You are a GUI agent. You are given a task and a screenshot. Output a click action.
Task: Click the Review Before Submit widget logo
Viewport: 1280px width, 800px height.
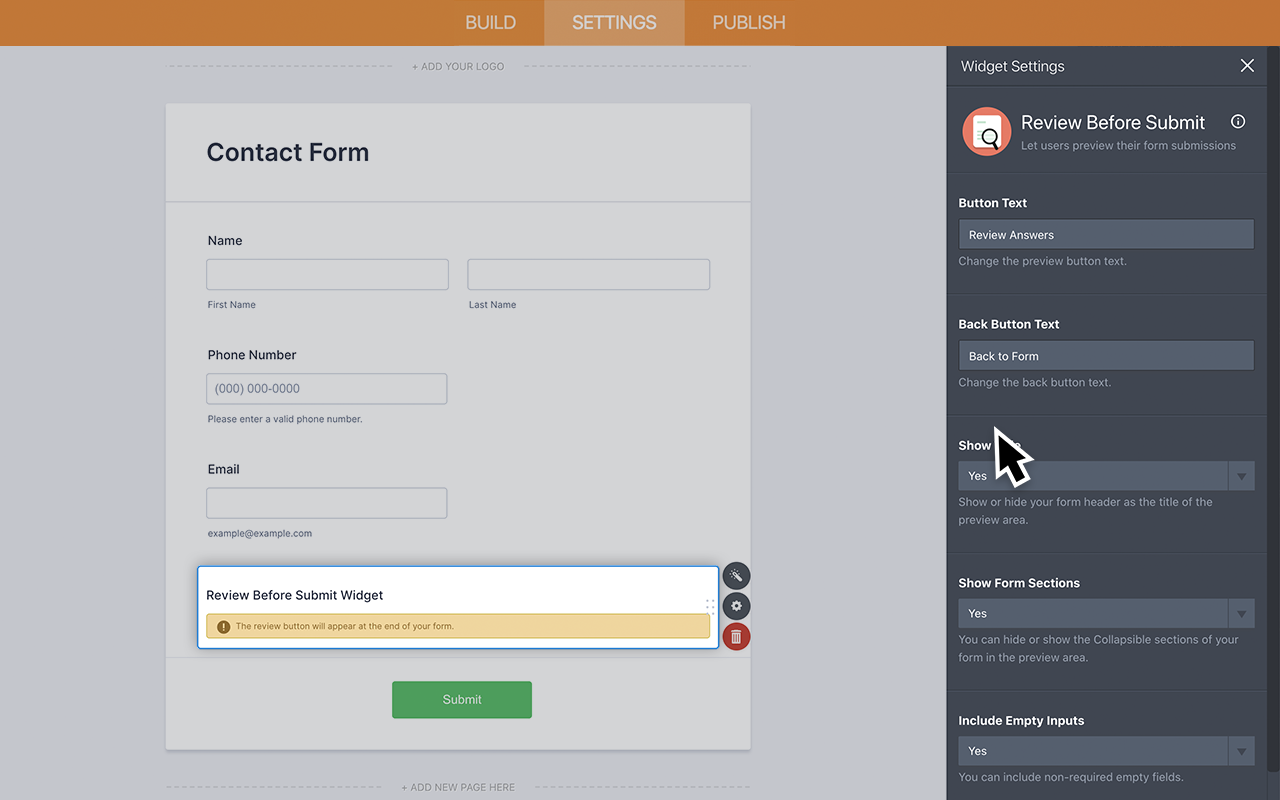pos(986,131)
